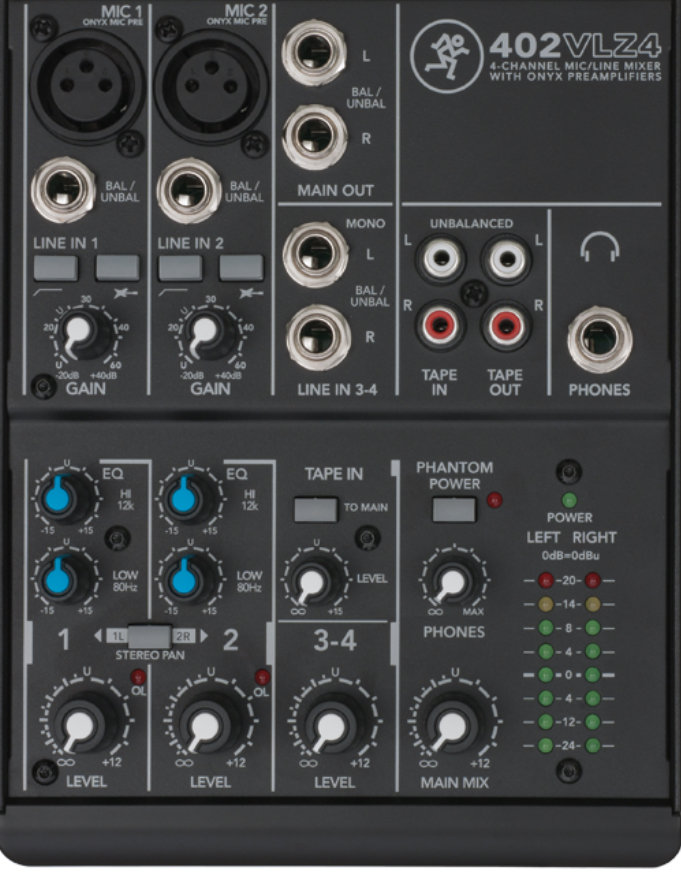Click the PHONES volume knob
This screenshot has height=872, width=681.
click(454, 580)
